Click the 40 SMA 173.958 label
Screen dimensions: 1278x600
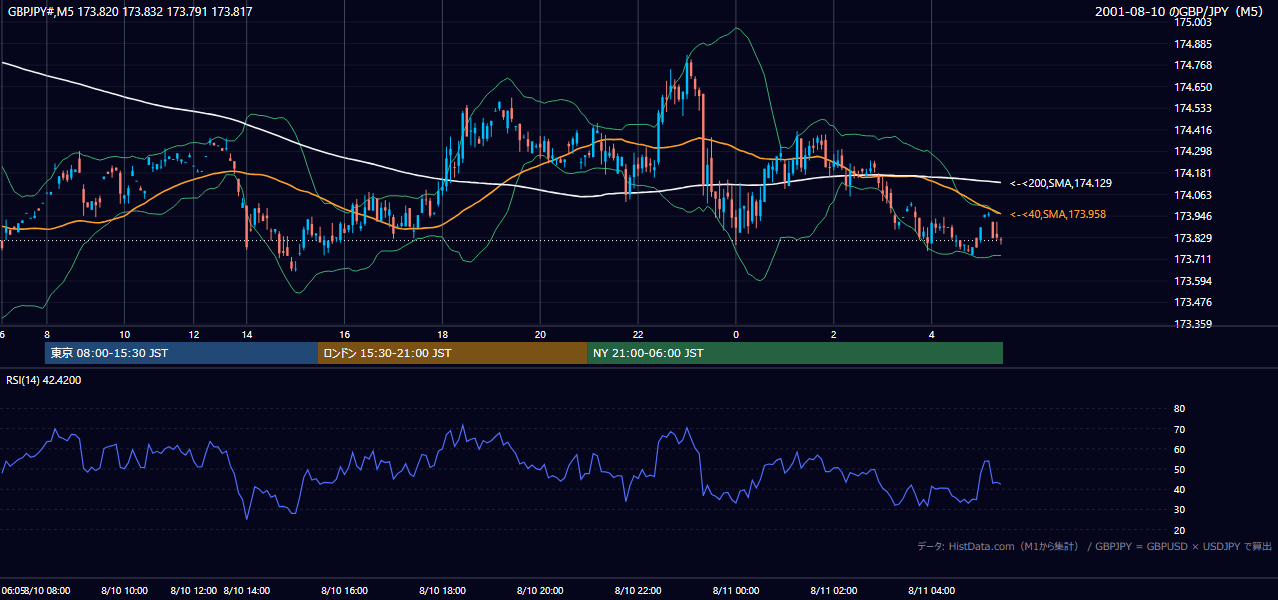click(x=1057, y=214)
